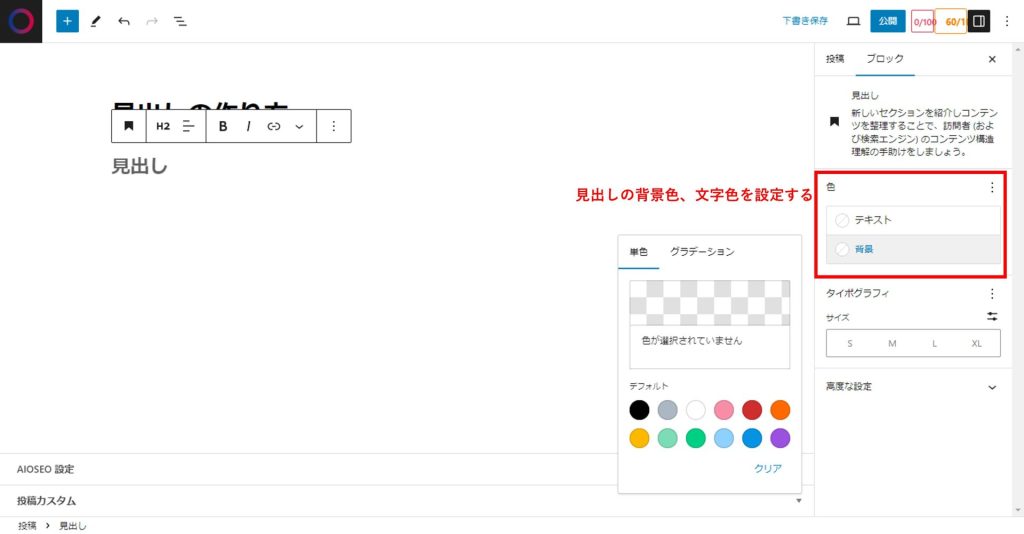
Task: Open the document overview list view
Action: pos(180,21)
